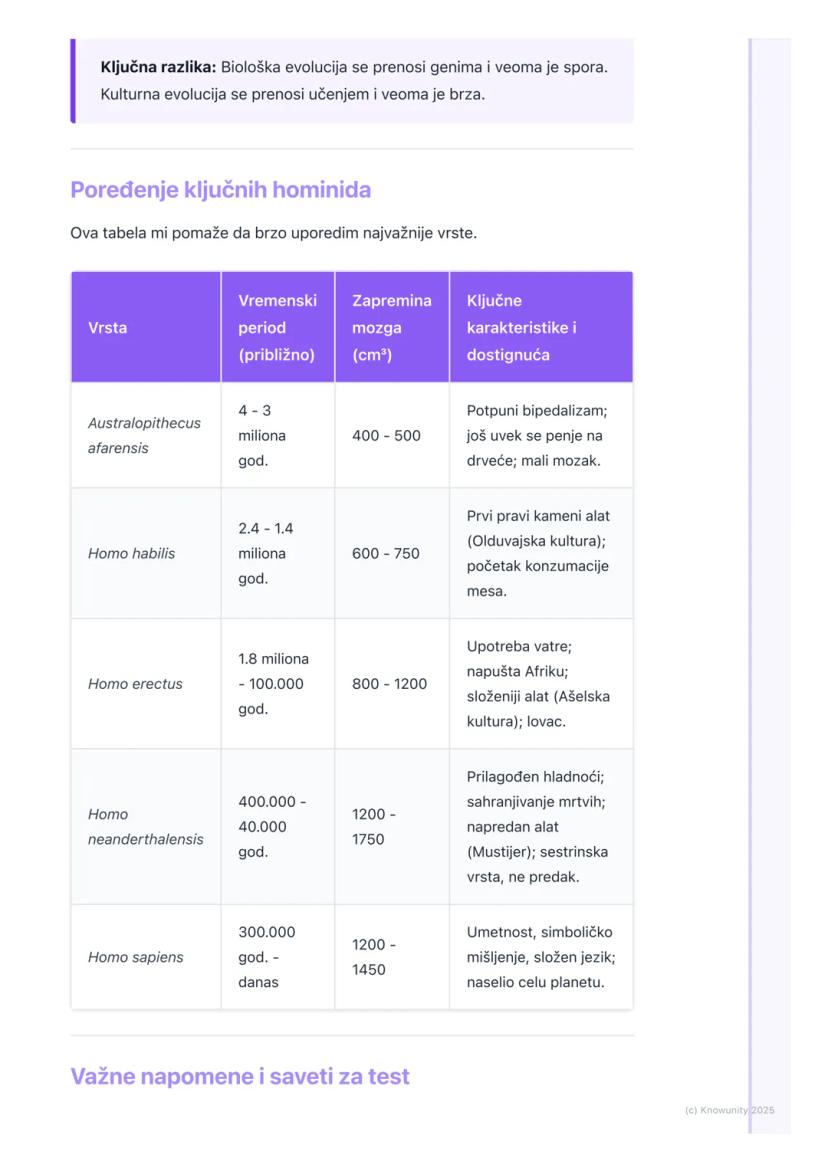The height and width of the screenshot is (1171, 828).
Task: Click the 'Ključna razlika:' bold text
Action: (158, 68)
